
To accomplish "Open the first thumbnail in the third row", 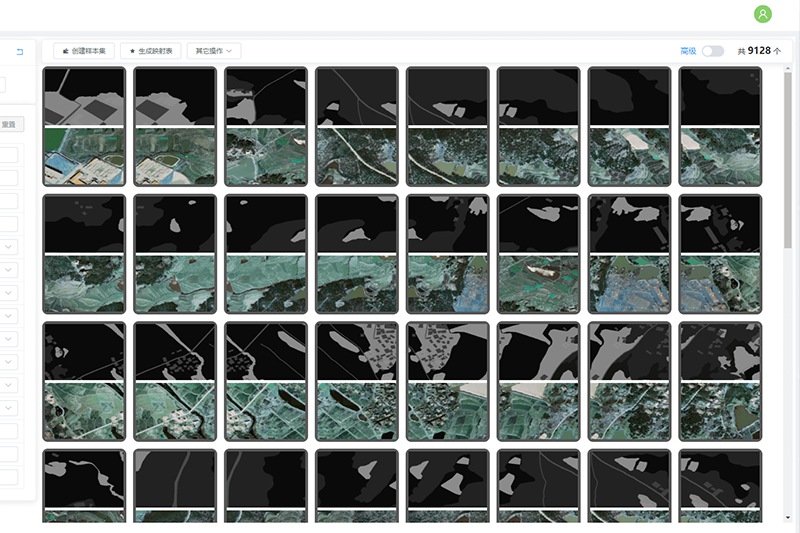I will coord(84,381).
